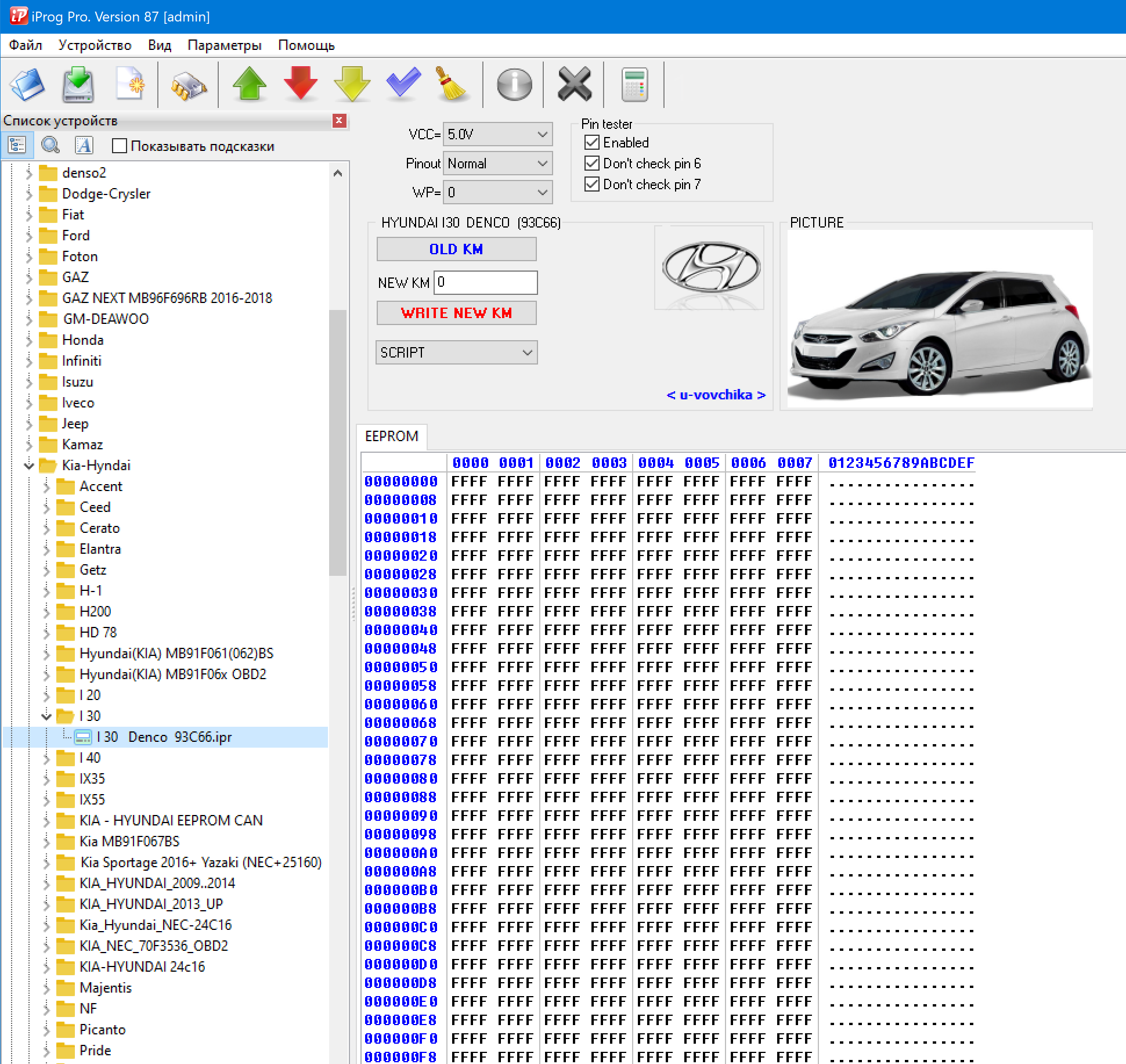Select the Majentis folder in tree
1126x1064 pixels.
[x=105, y=987]
